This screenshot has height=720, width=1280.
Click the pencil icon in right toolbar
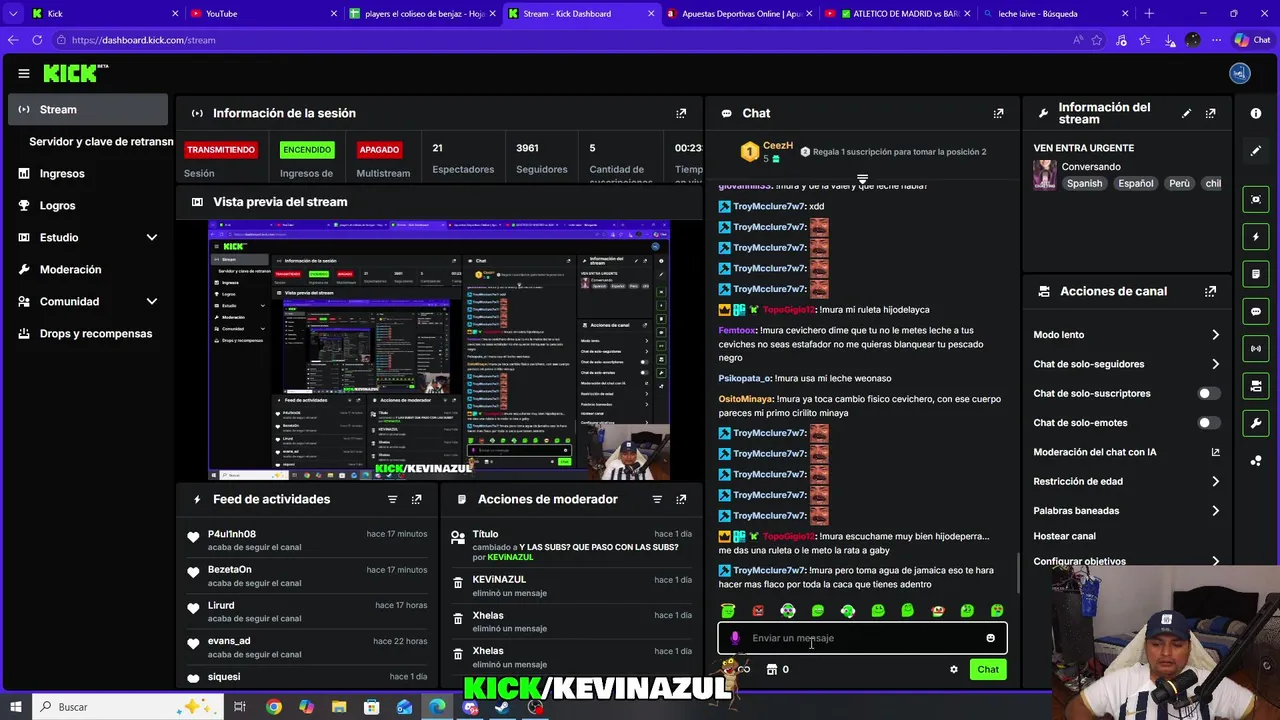(x=1256, y=151)
